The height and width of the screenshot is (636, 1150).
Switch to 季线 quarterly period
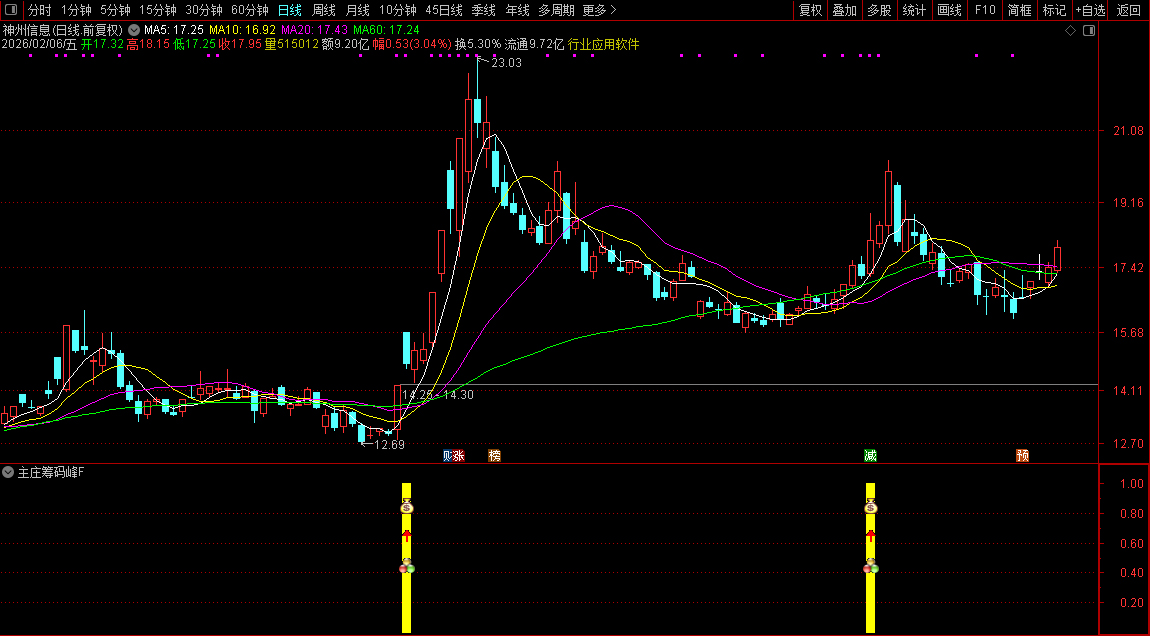coord(483,10)
